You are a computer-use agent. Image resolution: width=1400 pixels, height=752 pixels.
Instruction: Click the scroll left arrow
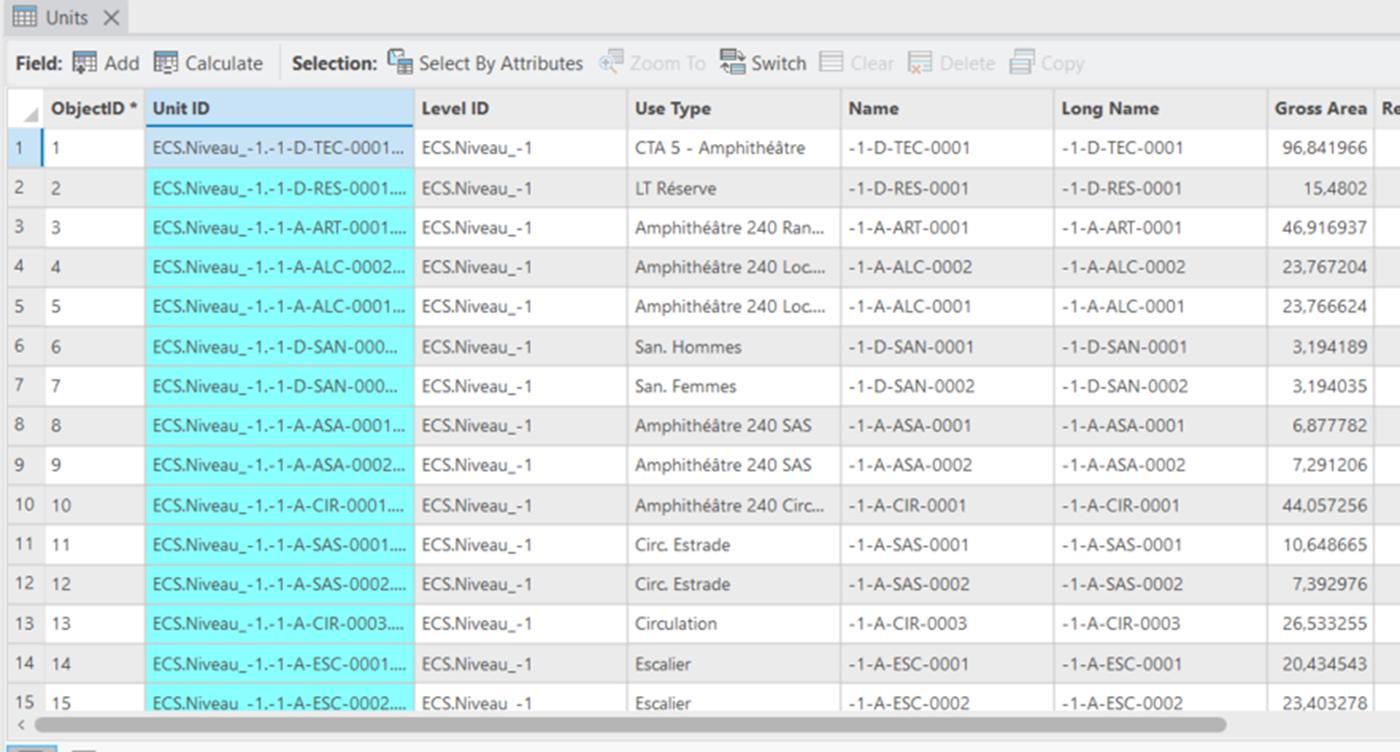click(22, 724)
